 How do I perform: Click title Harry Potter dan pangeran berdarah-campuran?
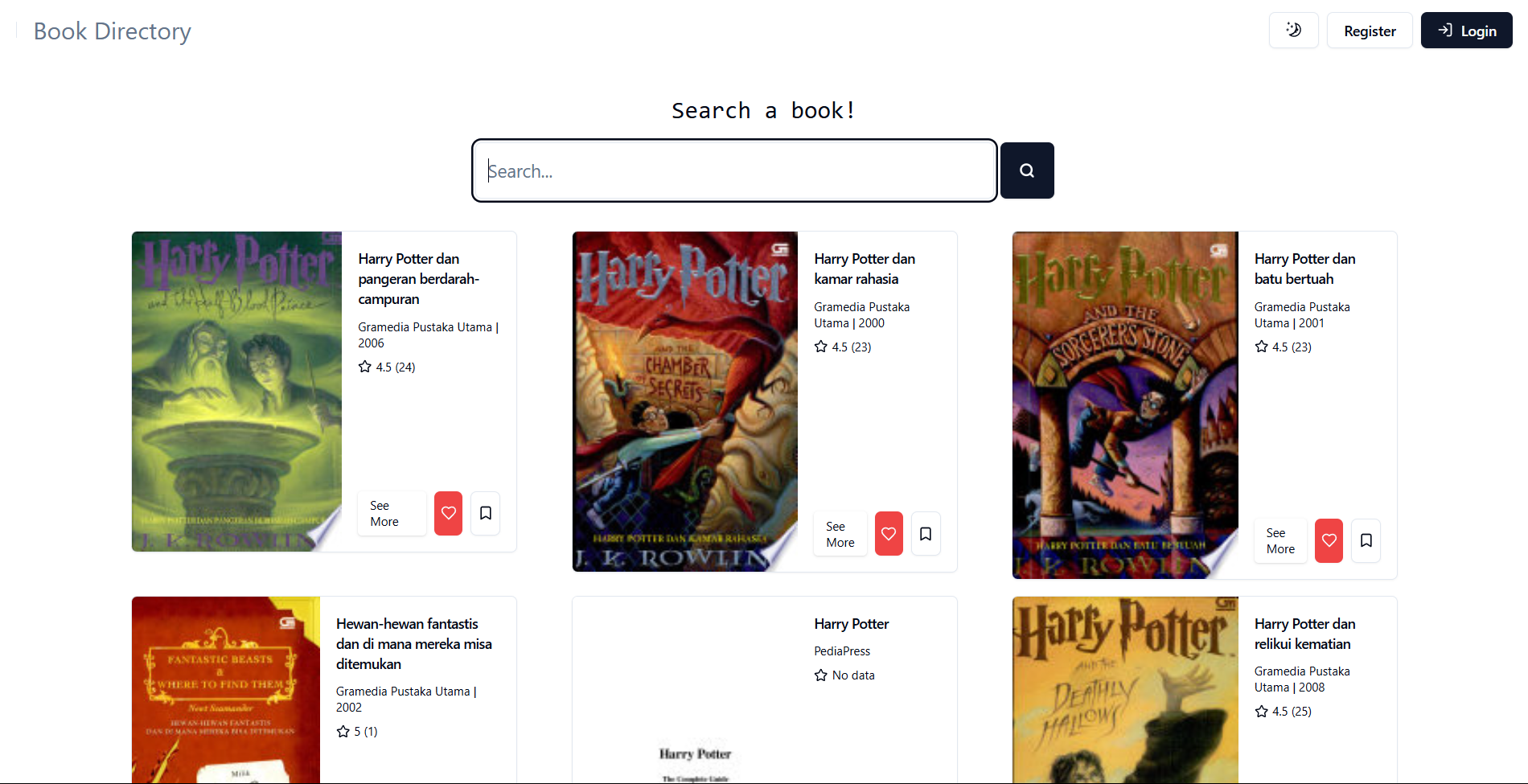pyautogui.click(x=419, y=279)
